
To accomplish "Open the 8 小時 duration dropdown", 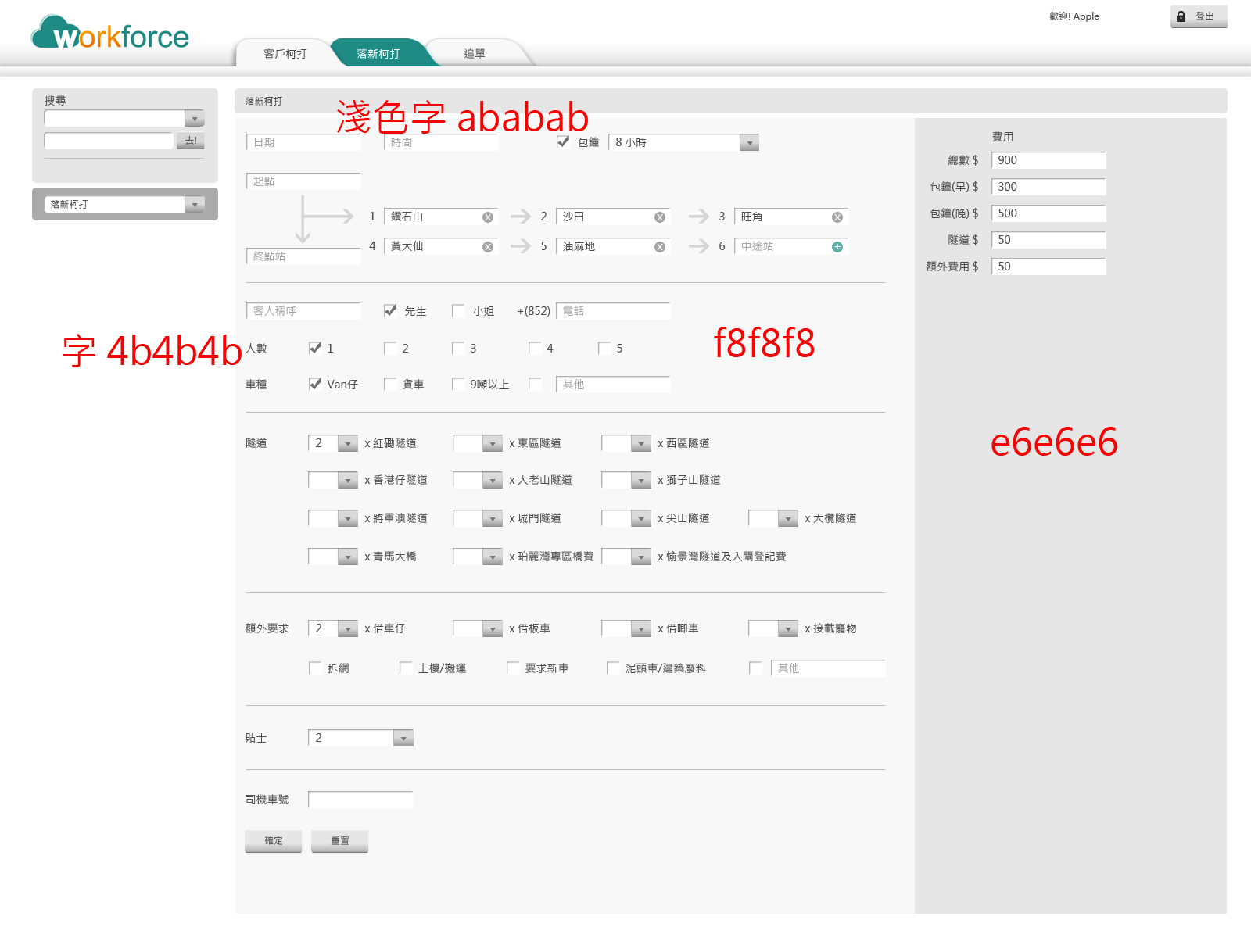I will coord(750,143).
